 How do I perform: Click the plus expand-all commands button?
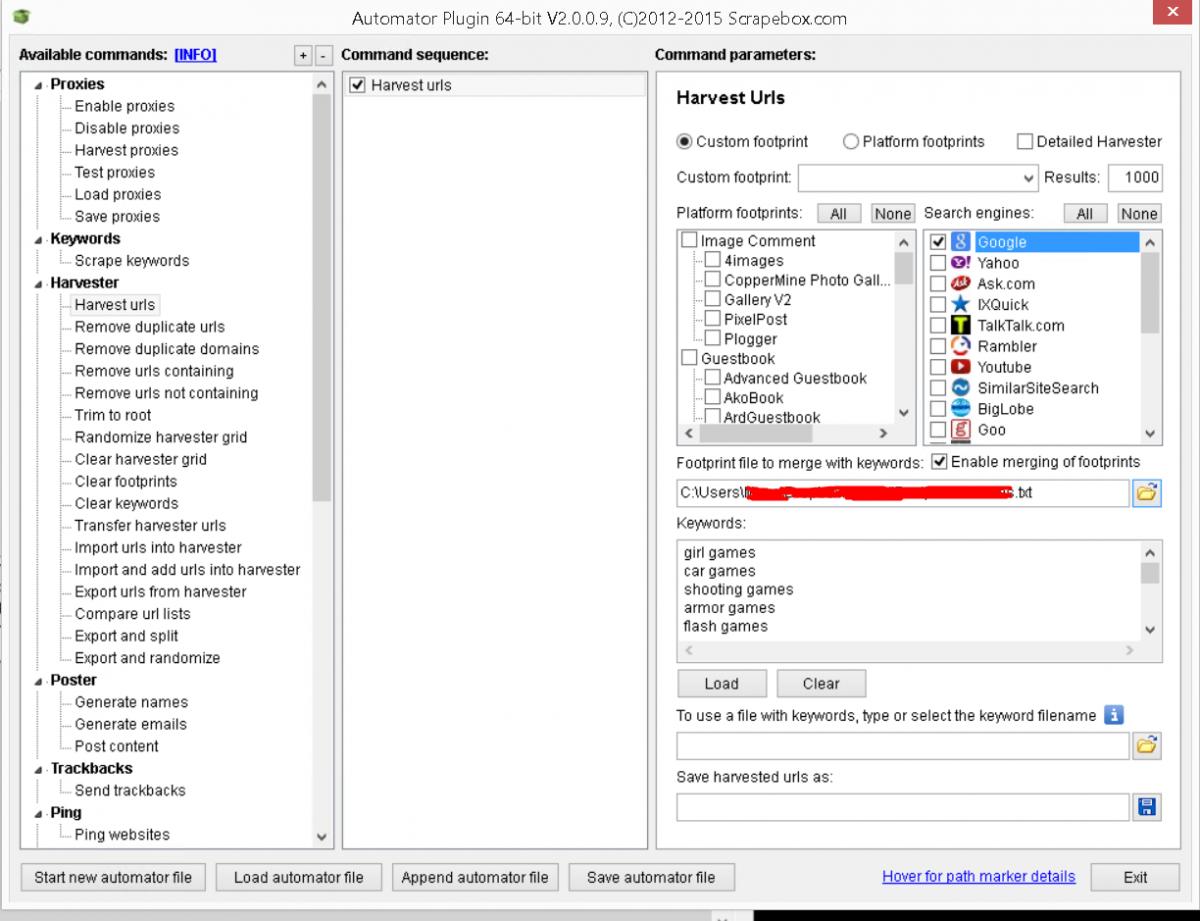point(303,56)
